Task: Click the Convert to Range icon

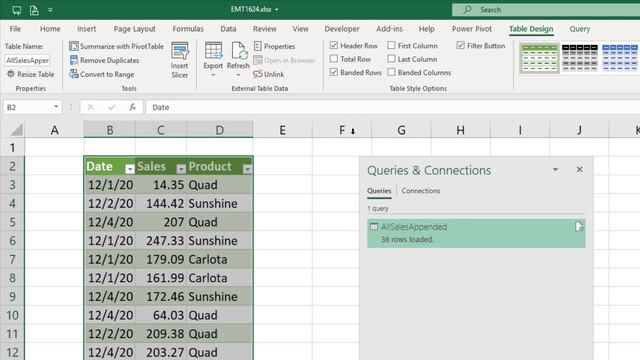Action: tap(73, 74)
